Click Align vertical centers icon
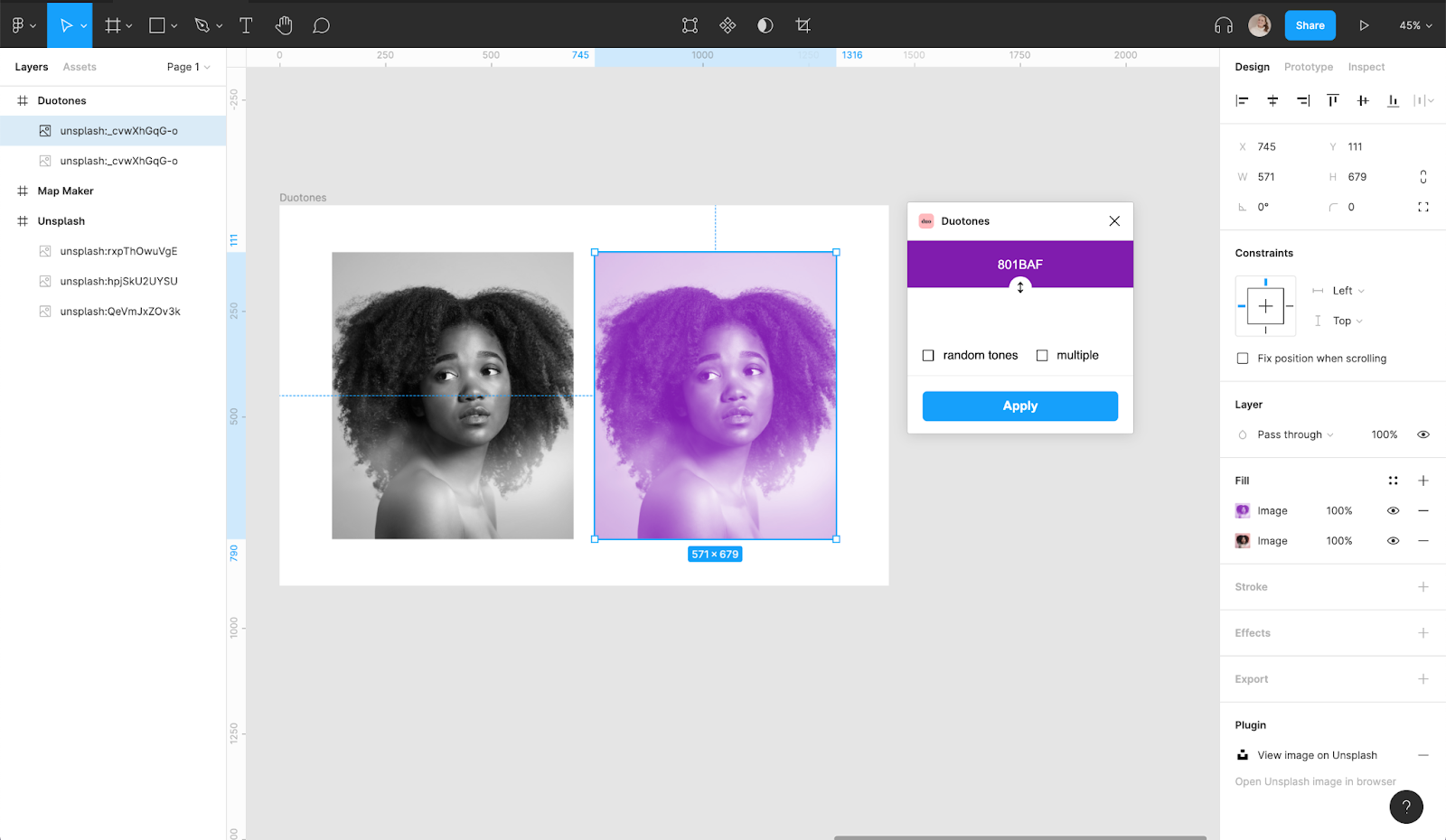The width and height of the screenshot is (1446, 840). pos(1363,100)
